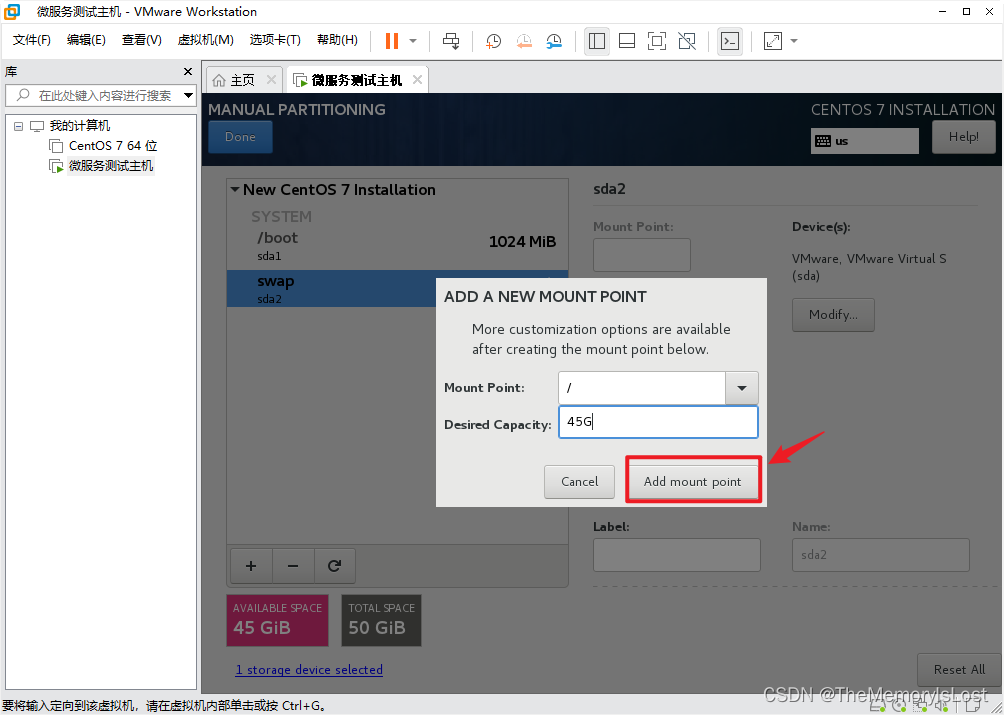Toggle the thumbnail bar view icon
The width and height of the screenshot is (1004, 715).
click(x=627, y=41)
